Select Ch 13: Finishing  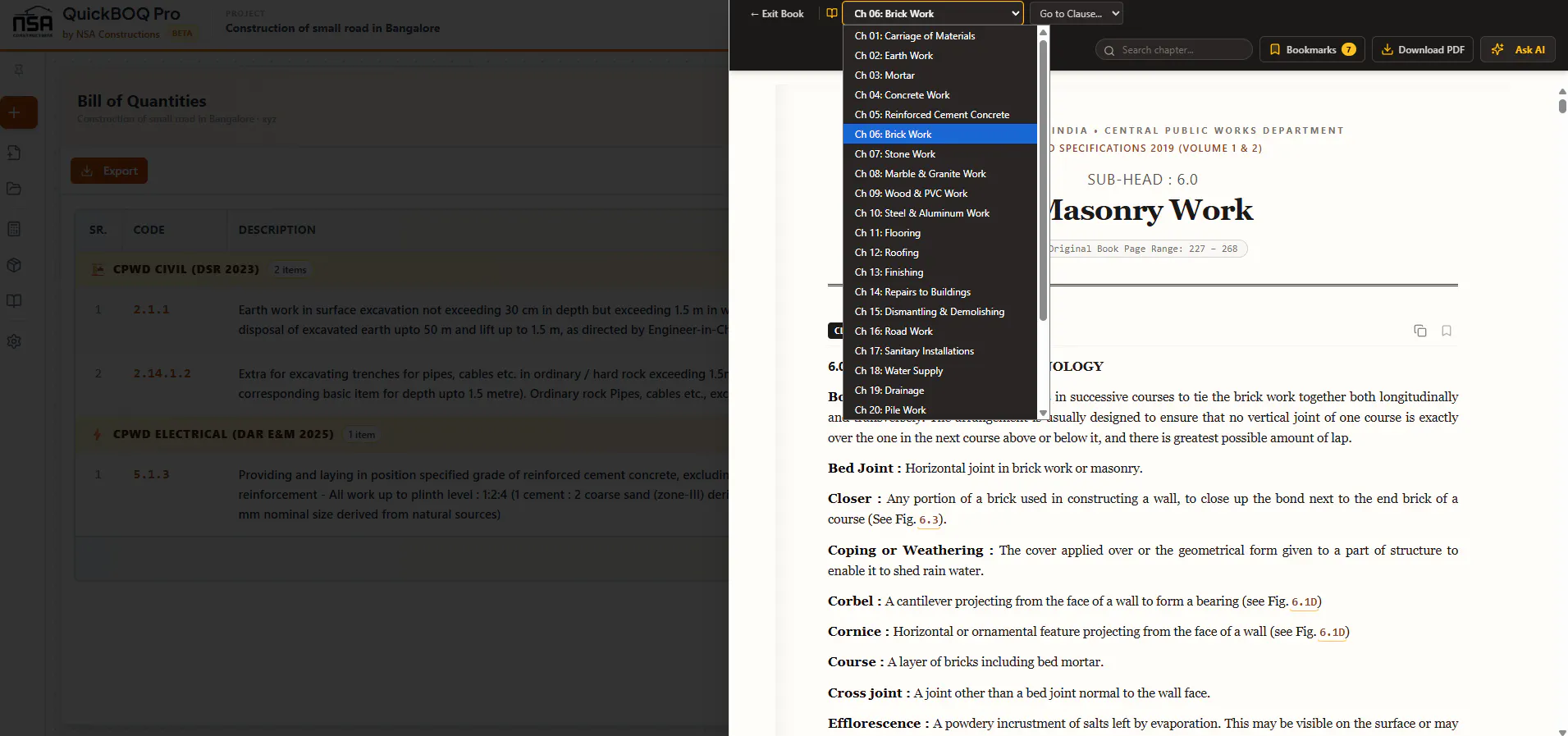pyautogui.click(x=940, y=272)
